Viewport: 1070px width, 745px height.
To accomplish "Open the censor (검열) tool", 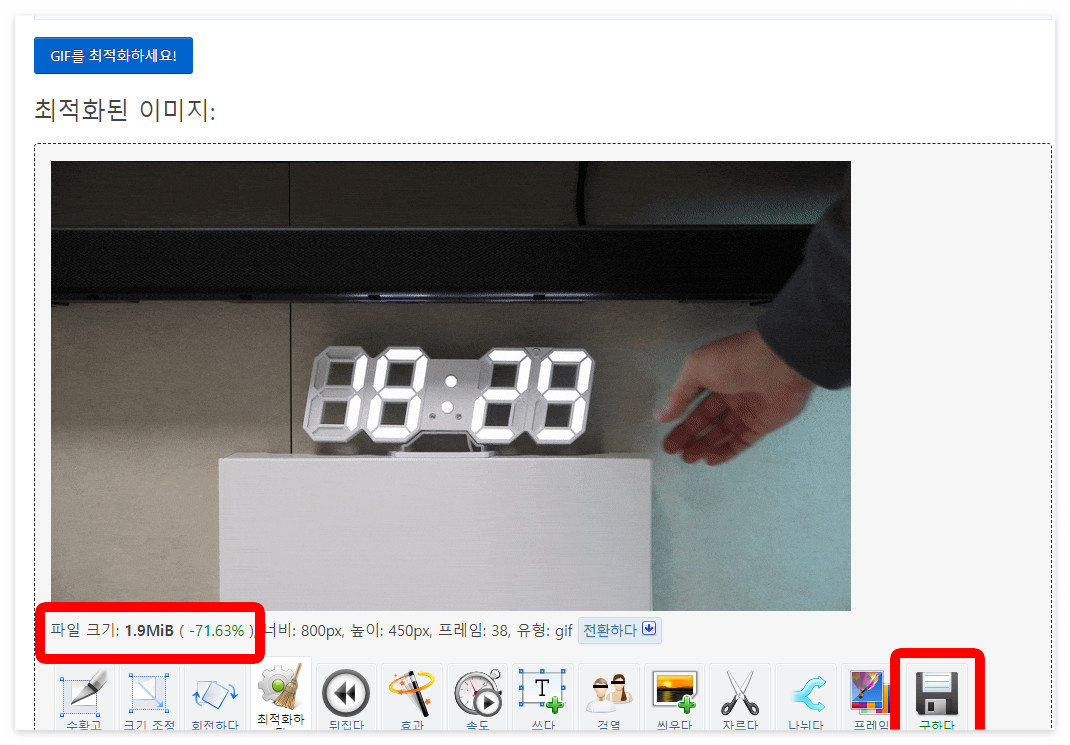I will coord(609,698).
